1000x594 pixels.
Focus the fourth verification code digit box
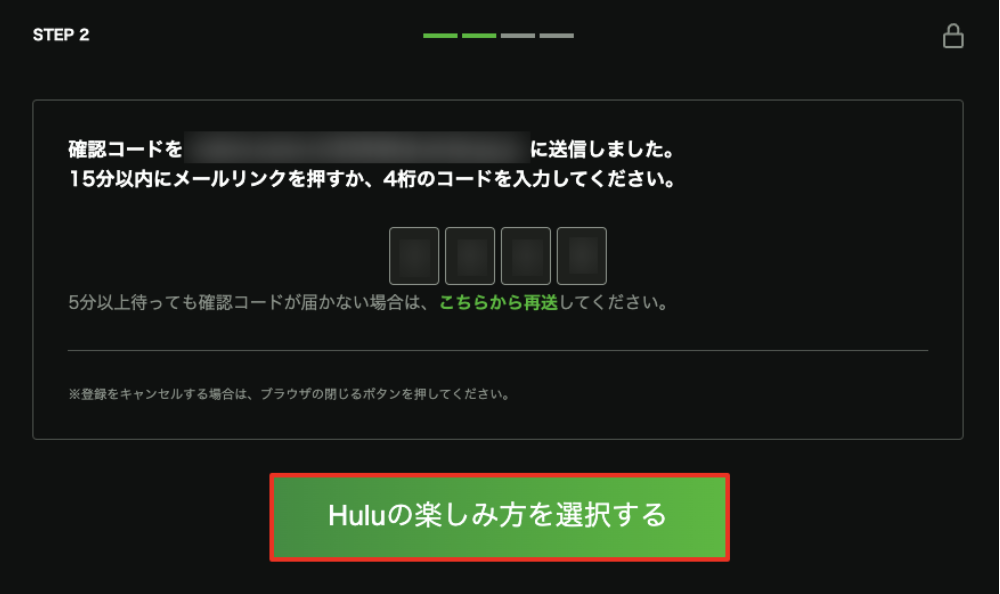pyautogui.click(x=582, y=256)
